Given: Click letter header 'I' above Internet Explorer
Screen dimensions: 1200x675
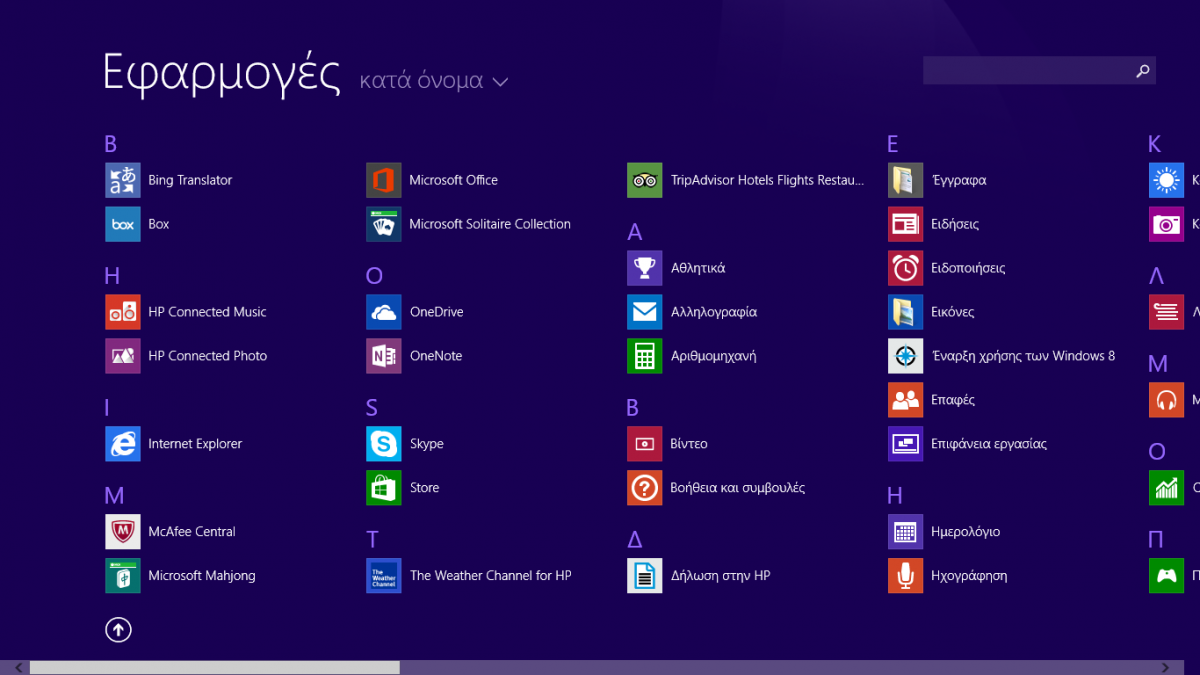Looking at the screenshot, I should pos(107,408).
